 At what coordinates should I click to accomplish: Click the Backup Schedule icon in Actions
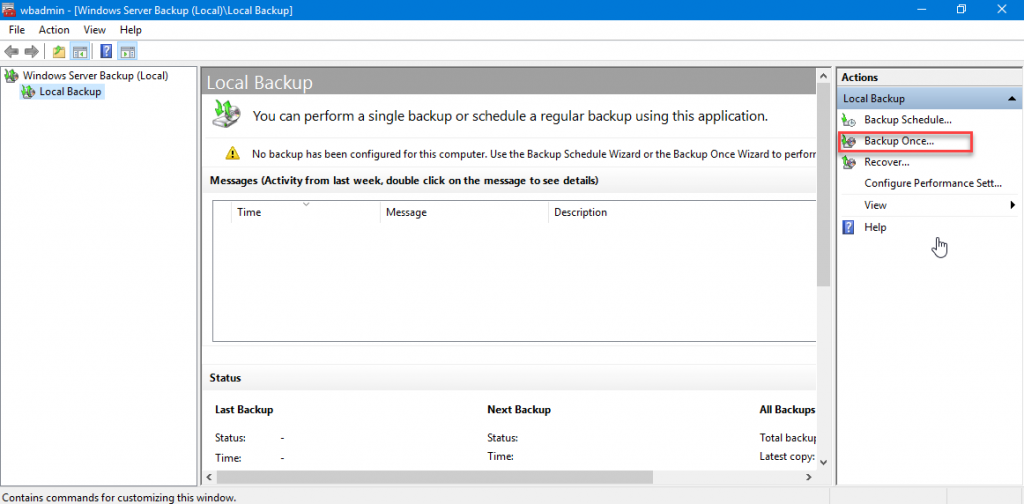[849, 120]
